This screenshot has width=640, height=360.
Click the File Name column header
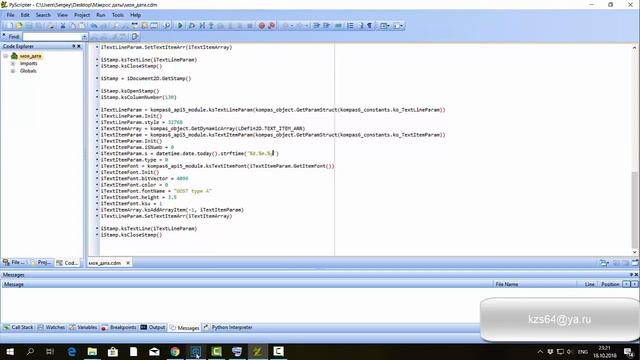pos(534,284)
